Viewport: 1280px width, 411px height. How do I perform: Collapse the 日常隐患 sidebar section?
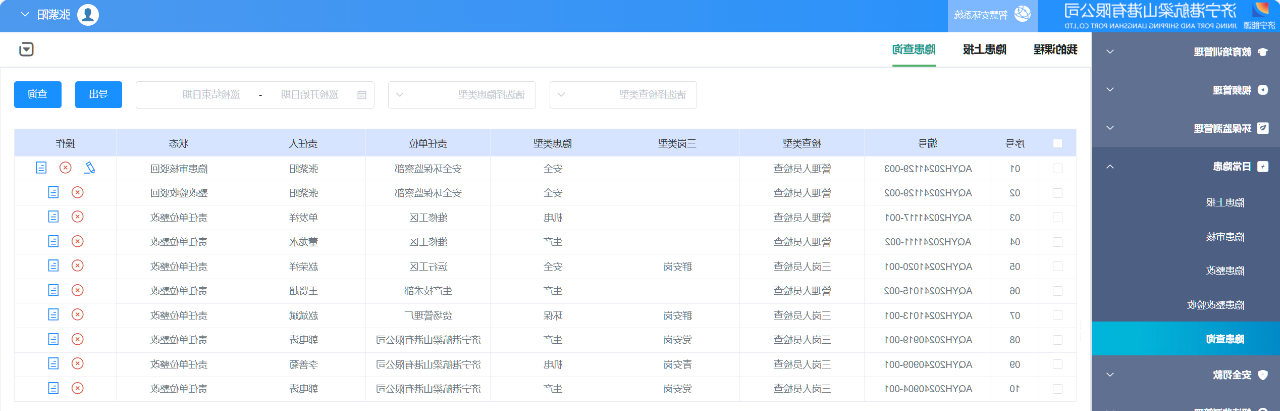pos(1185,166)
